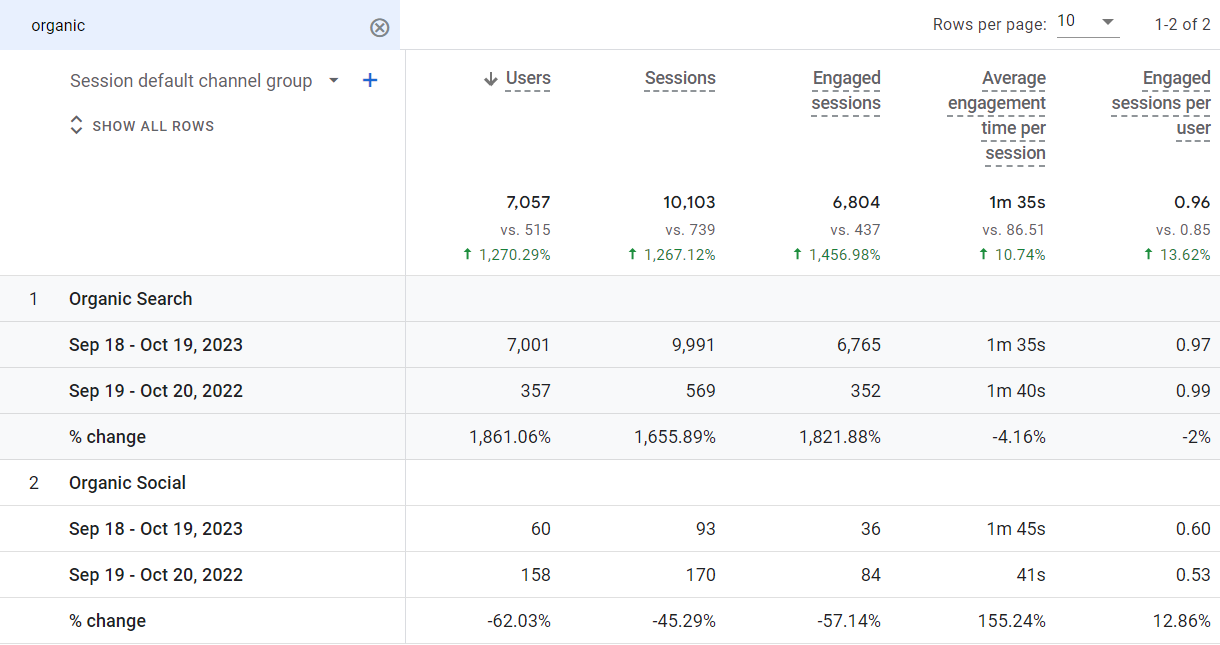Click Organic Social % change row label
This screenshot has width=1220, height=645.
(107, 621)
